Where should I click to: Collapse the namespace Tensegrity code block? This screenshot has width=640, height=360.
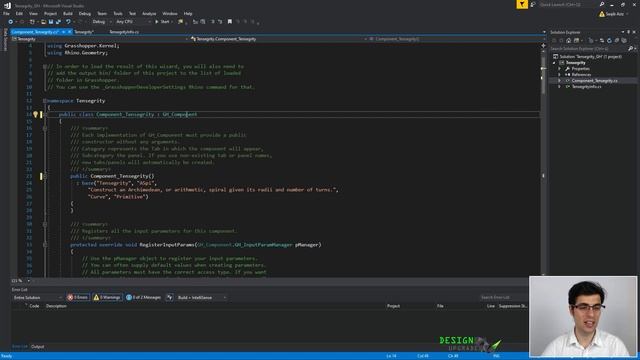point(45,101)
